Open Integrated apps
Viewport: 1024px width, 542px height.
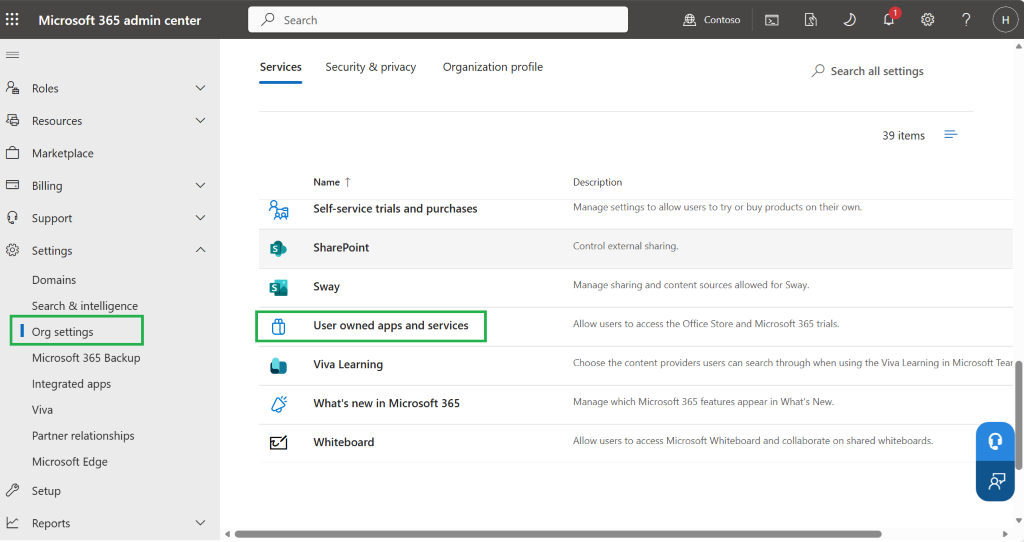point(71,384)
